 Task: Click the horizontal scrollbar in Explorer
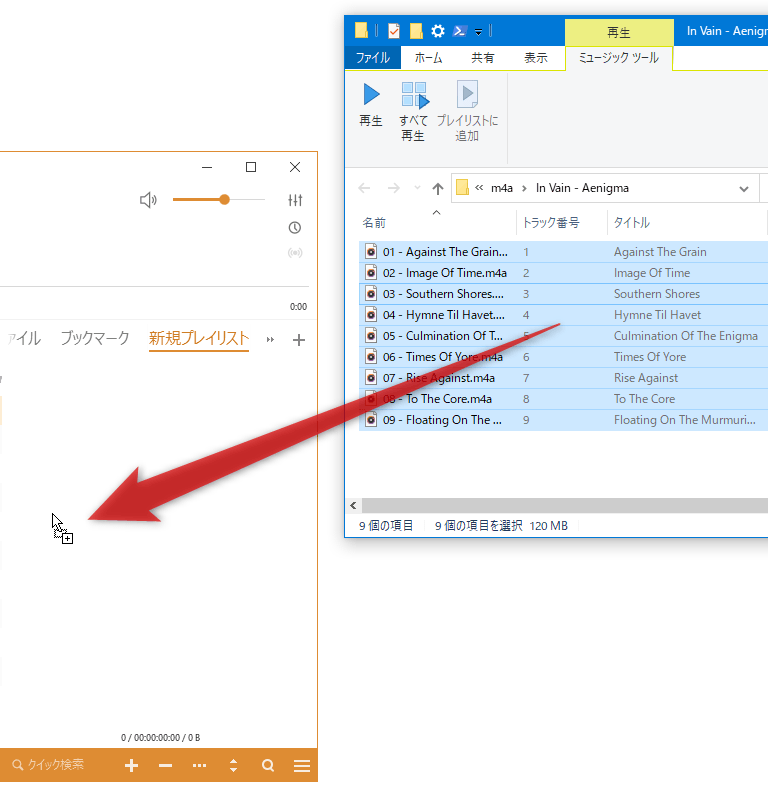click(x=564, y=505)
